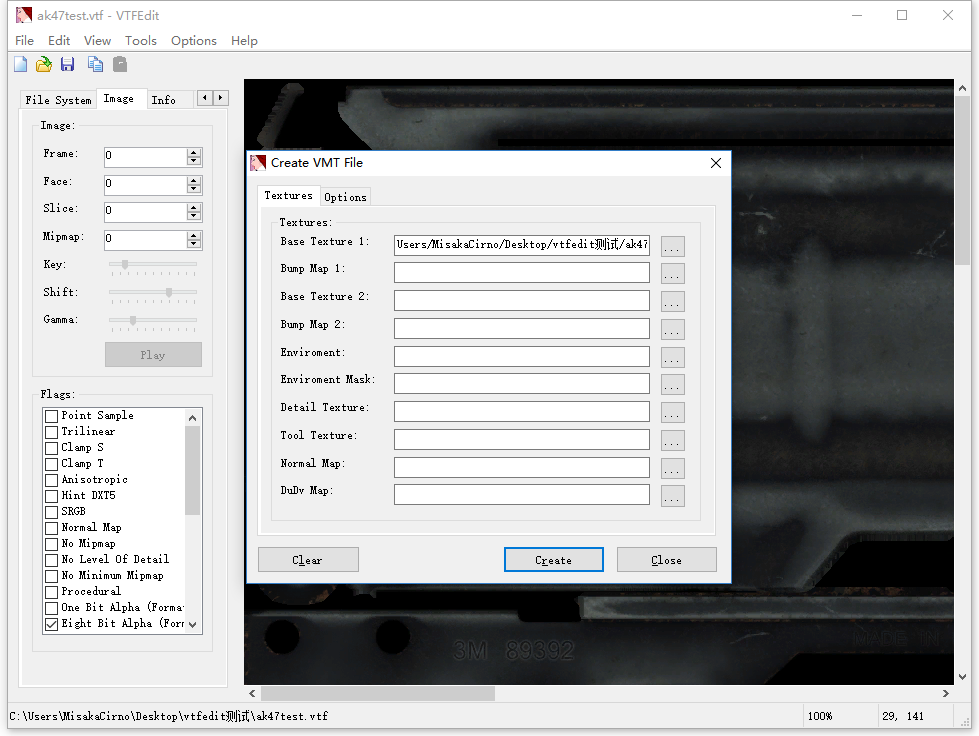Enable the No Mipmap flag
979x736 pixels.
(x=52, y=544)
